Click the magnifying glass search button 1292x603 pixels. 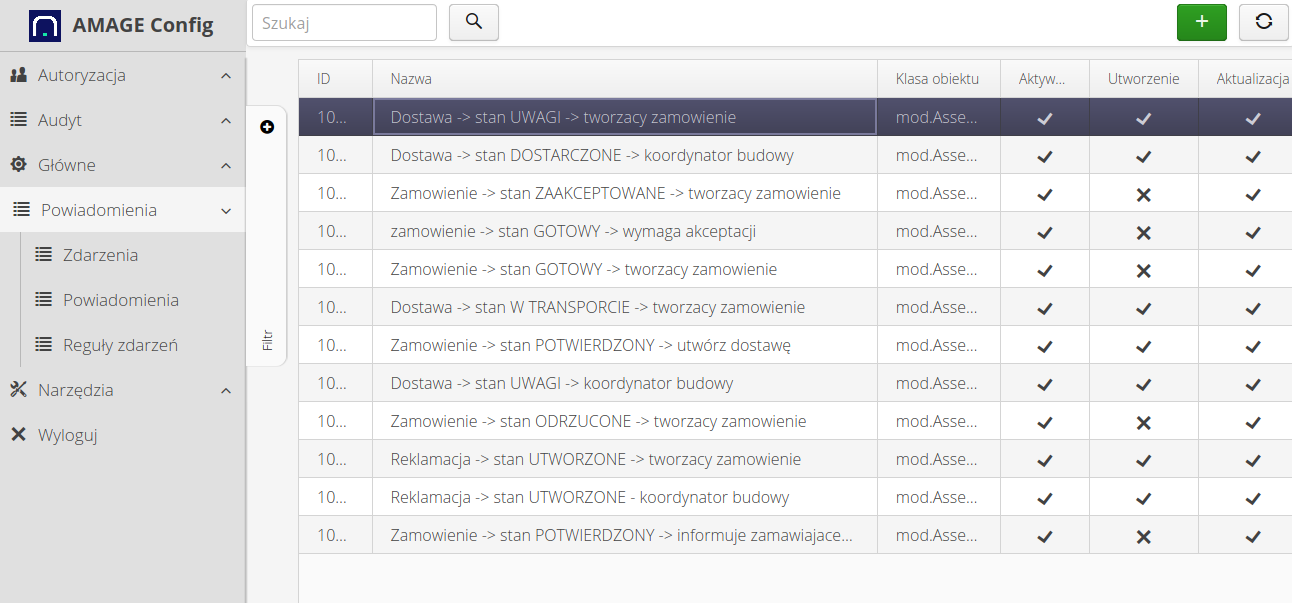pos(474,22)
